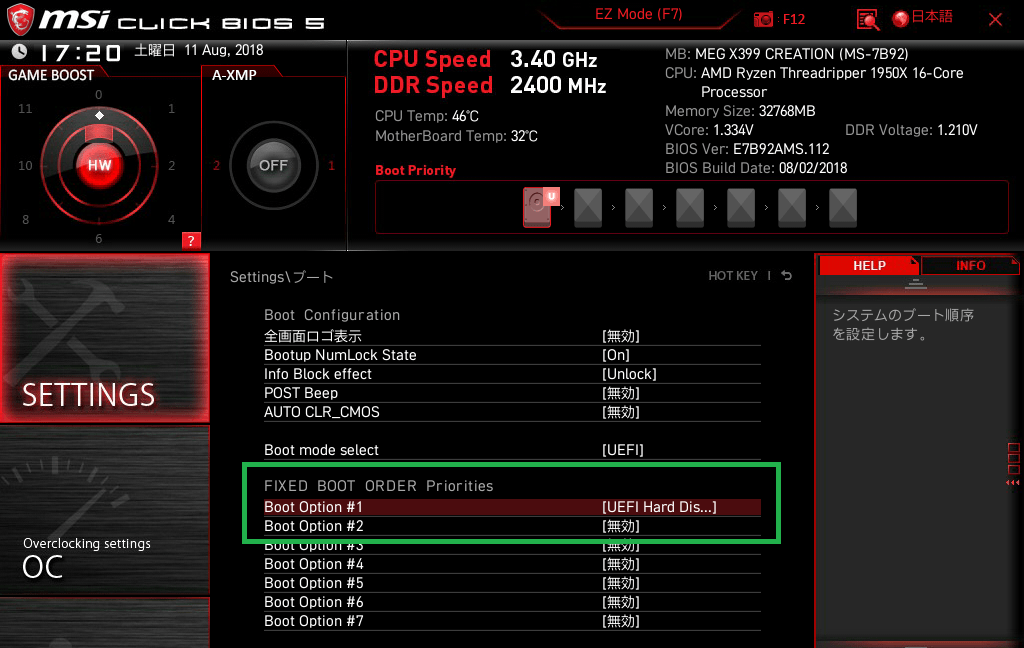The image size is (1024, 648).
Task: Select the last boot priority device icon
Action: point(843,207)
